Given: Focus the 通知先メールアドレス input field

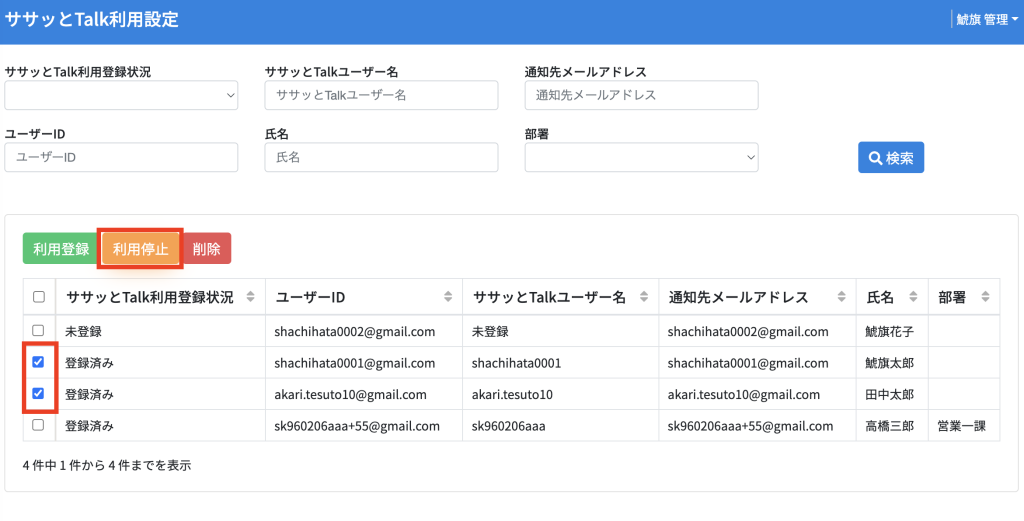Looking at the screenshot, I should tap(641, 95).
